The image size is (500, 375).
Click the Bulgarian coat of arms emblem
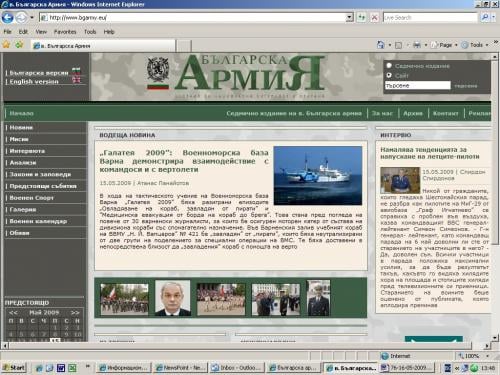(x=158, y=70)
